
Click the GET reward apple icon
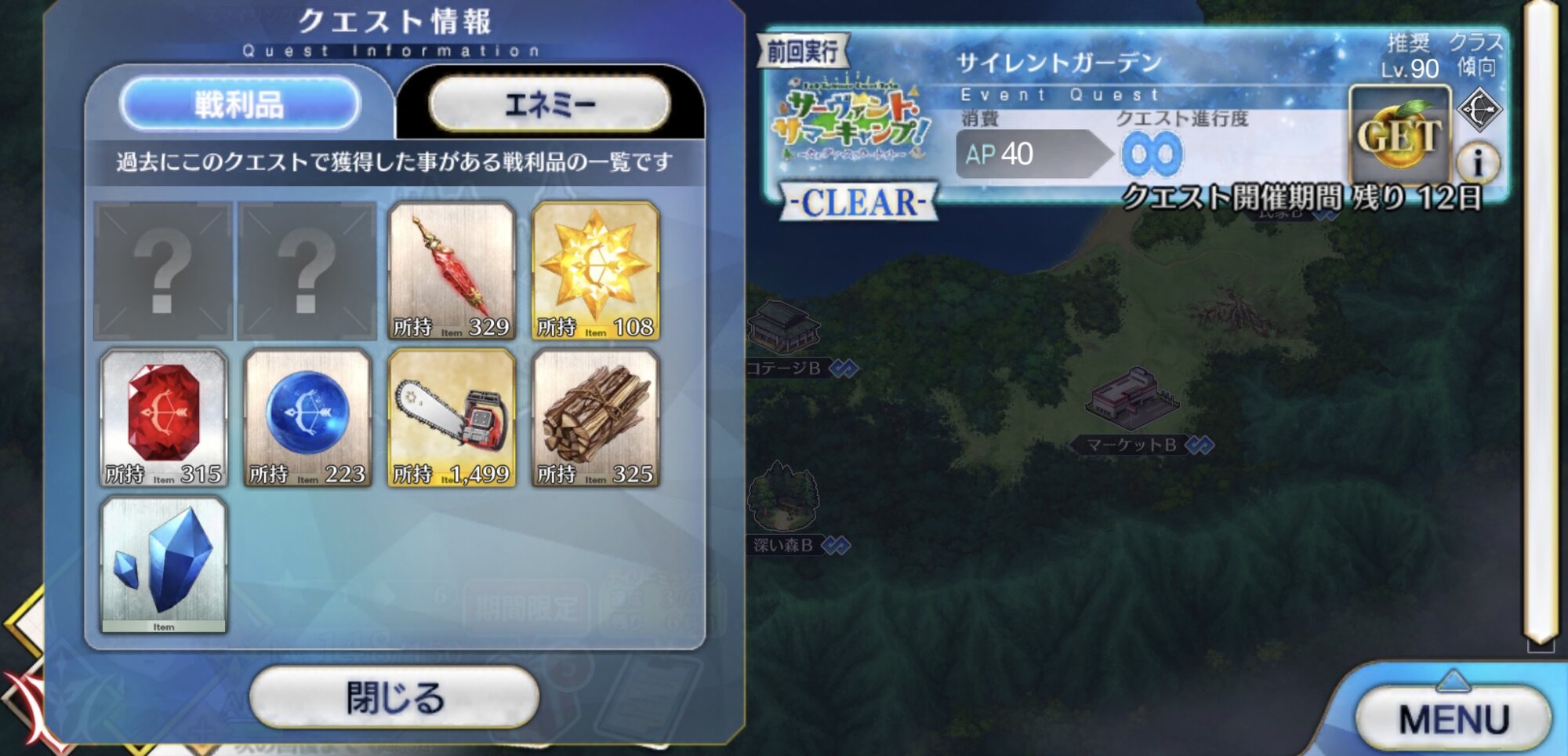[x=1399, y=135]
